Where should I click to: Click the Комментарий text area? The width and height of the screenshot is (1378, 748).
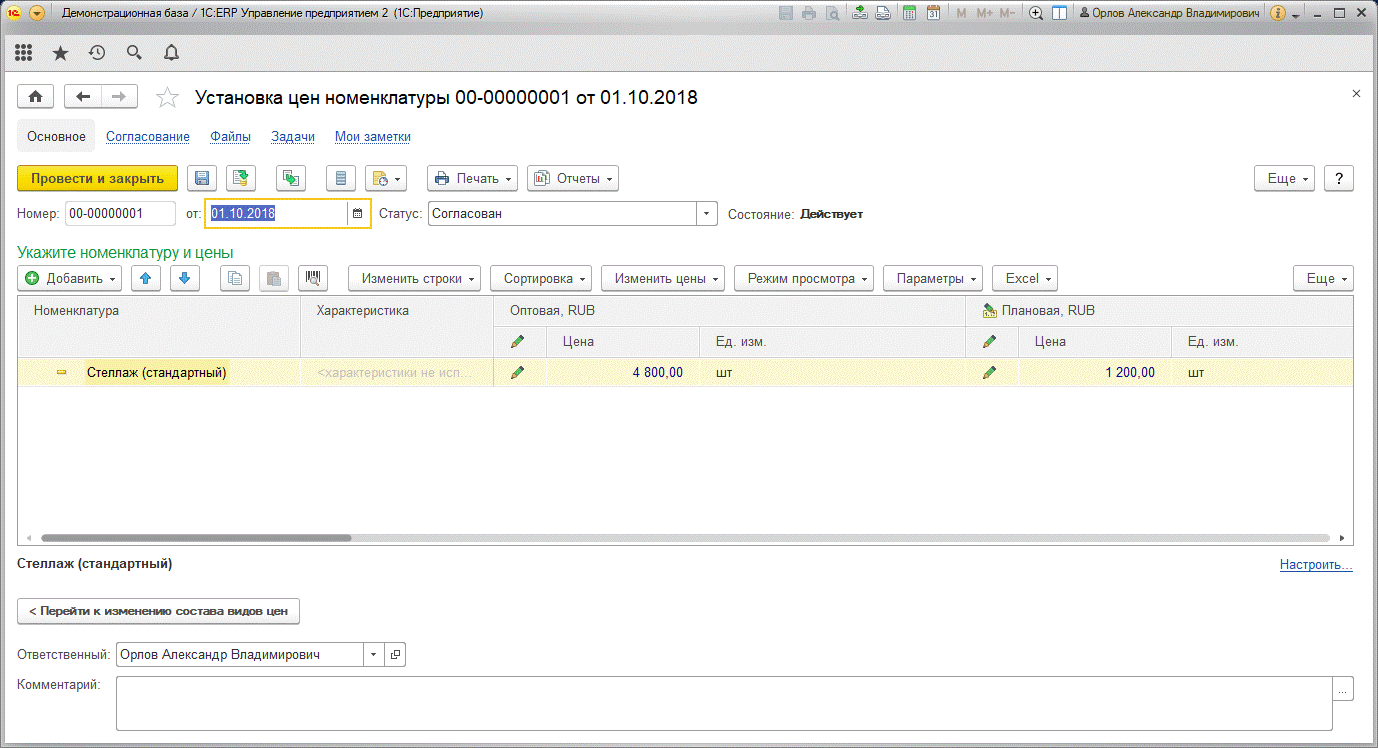pos(724,703)
